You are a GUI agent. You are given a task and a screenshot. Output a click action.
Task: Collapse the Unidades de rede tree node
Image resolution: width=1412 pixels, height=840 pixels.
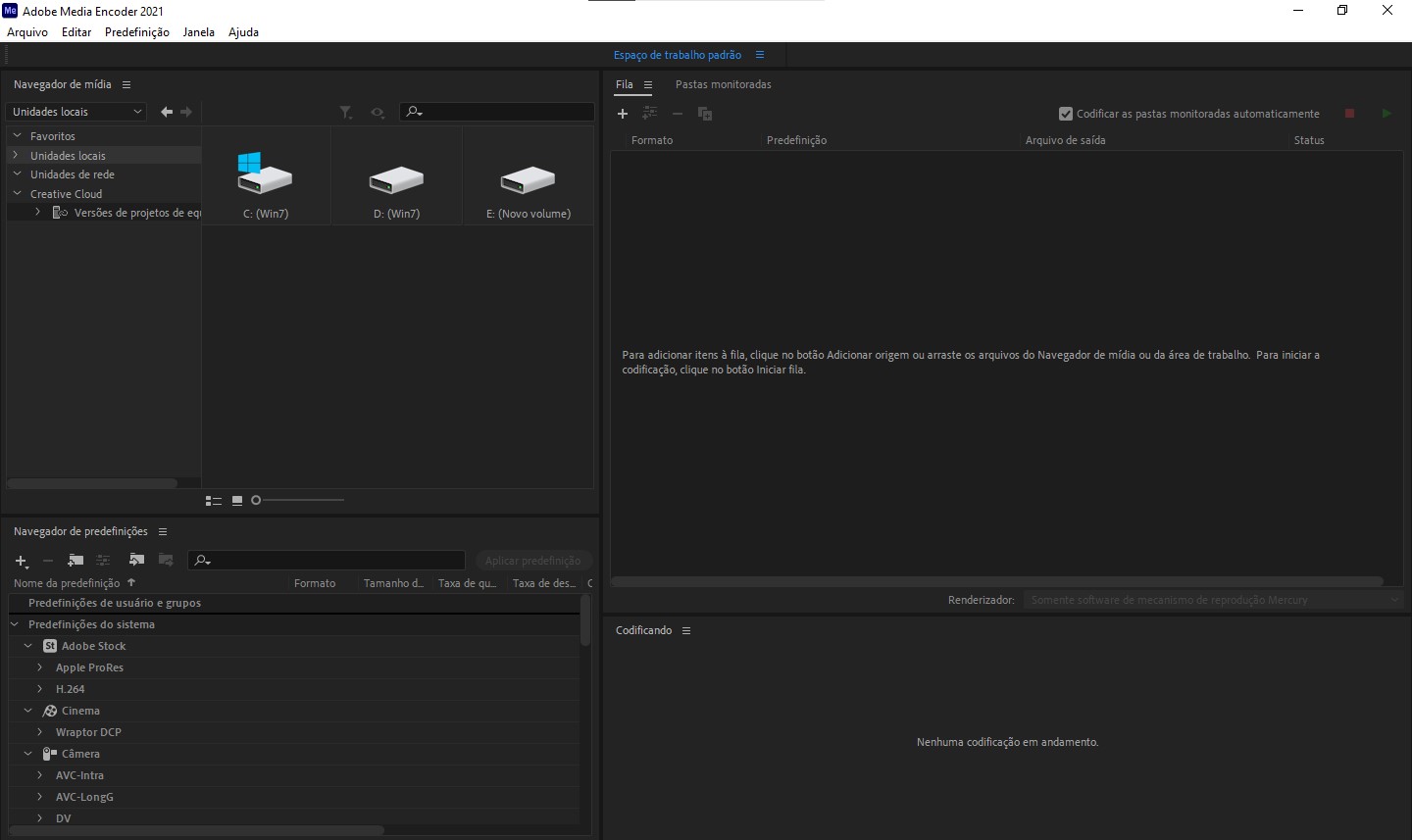[x=17, y=174]
